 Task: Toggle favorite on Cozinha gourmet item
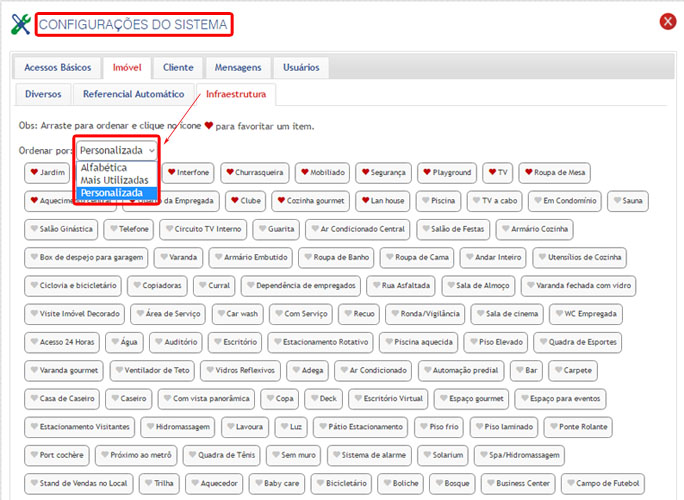point(279,201)
